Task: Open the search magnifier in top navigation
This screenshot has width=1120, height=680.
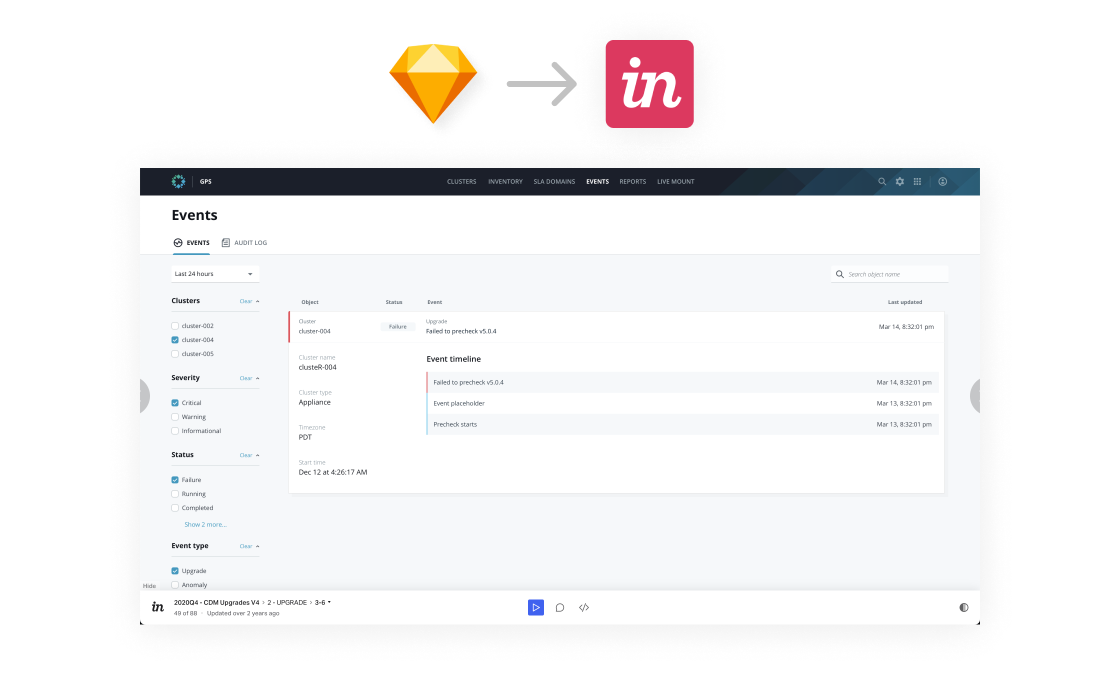Action: 881,181
